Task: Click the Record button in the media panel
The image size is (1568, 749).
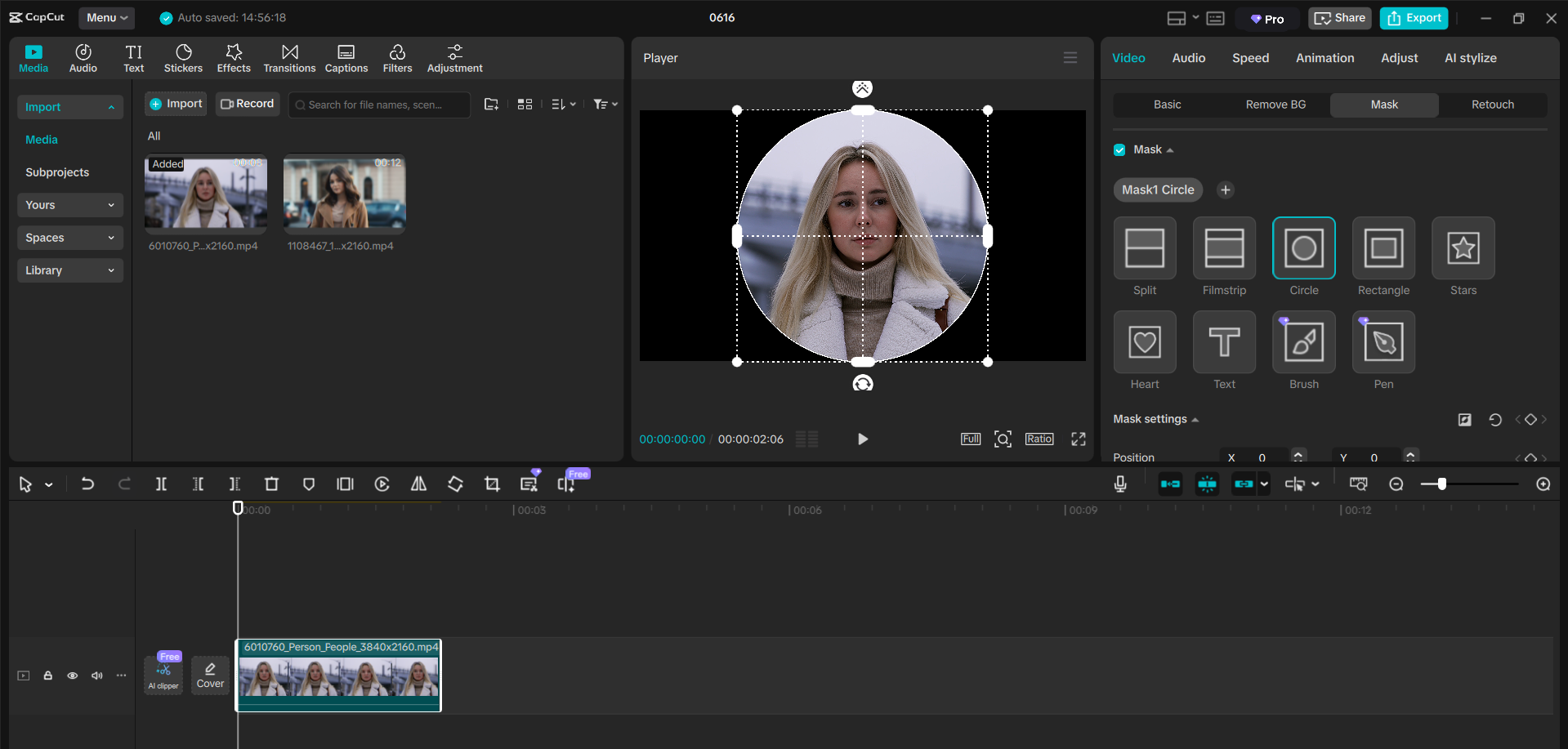Action: click(247, 104)
